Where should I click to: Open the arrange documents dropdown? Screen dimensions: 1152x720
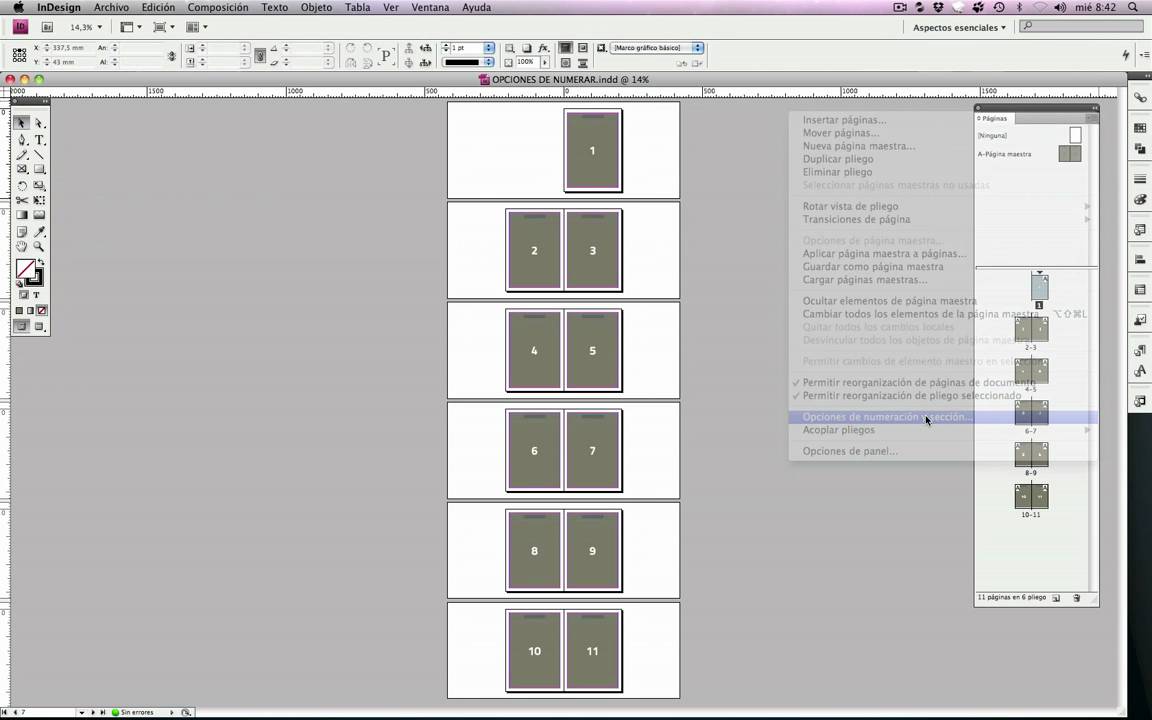tap(196, 27)
